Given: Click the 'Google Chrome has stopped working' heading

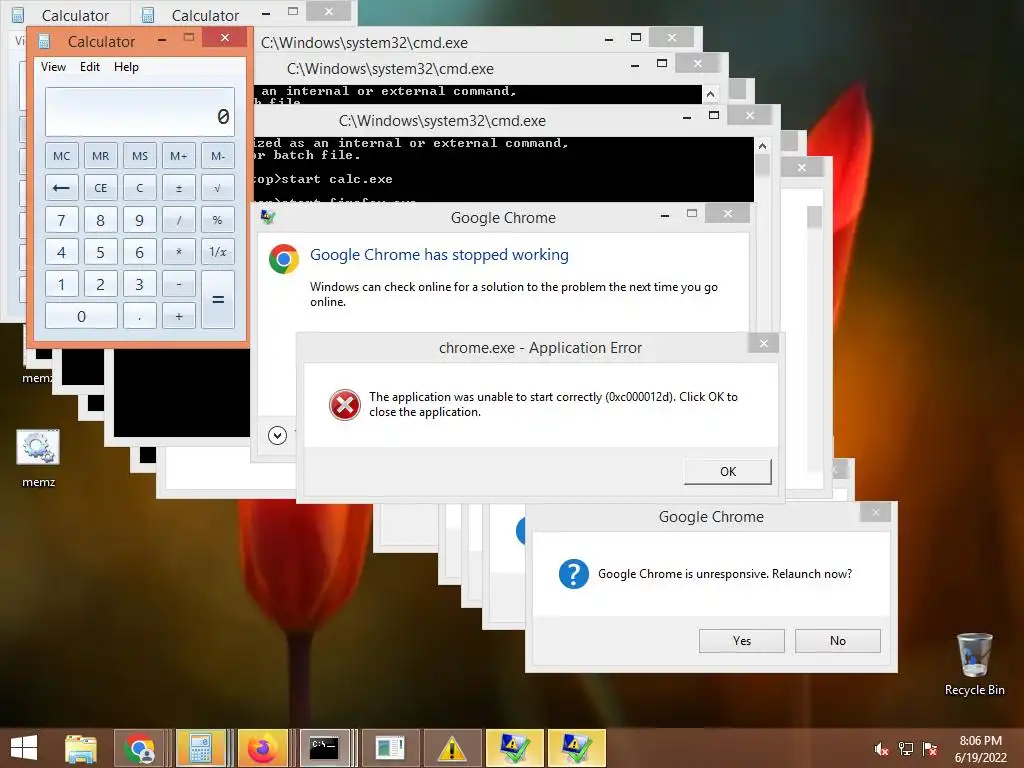Looking at the screenshot, I should [439, 255].
